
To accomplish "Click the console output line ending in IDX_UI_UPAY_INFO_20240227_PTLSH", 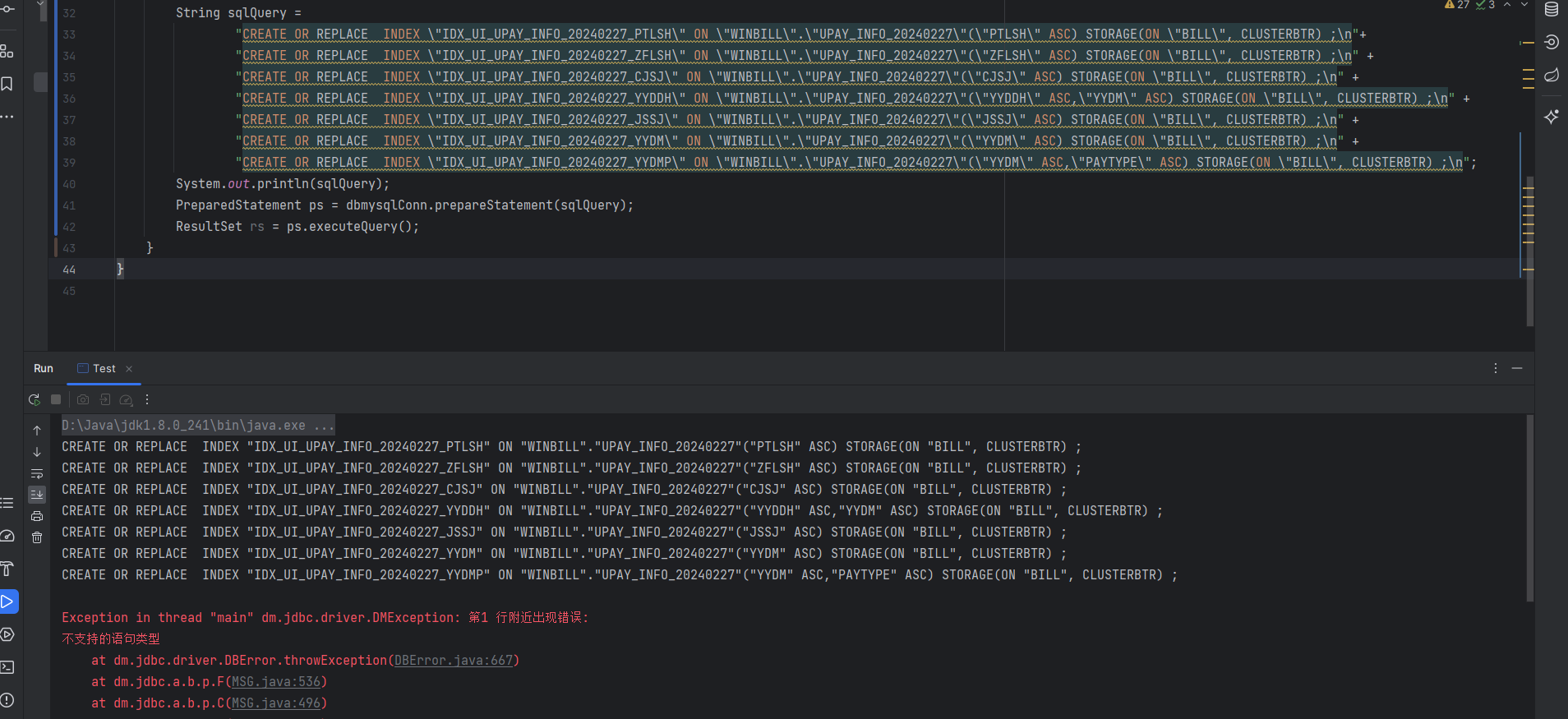I will tap(571, 447).
